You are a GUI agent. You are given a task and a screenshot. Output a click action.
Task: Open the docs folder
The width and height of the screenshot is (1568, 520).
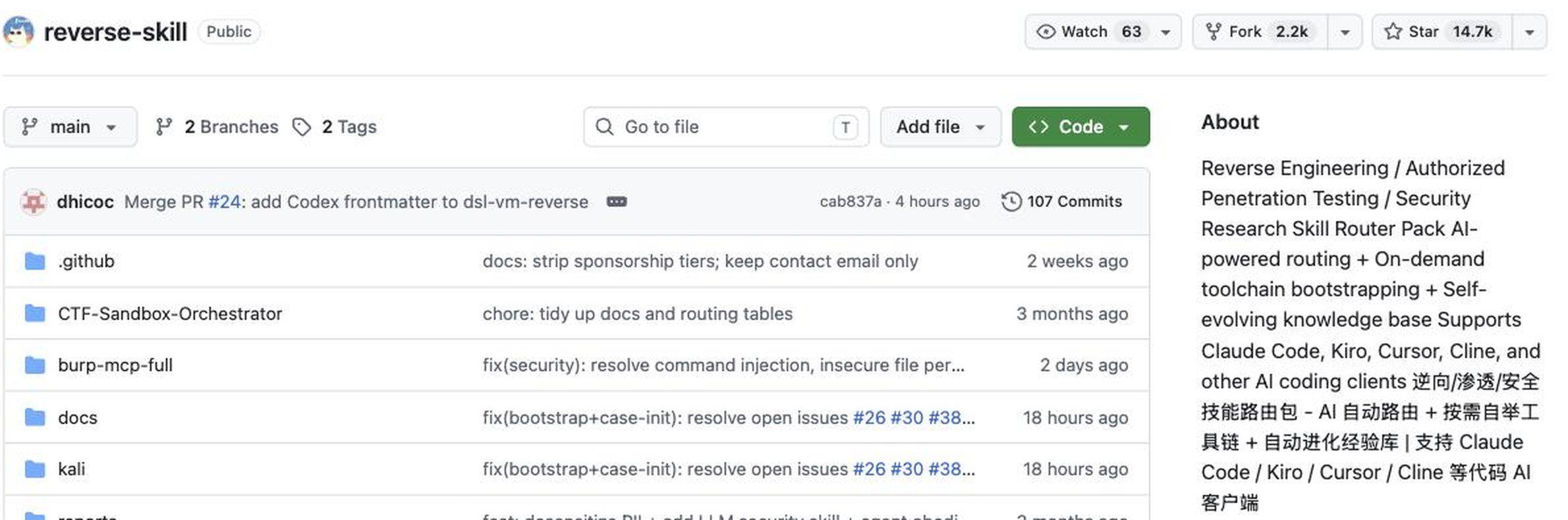[78, 417]
